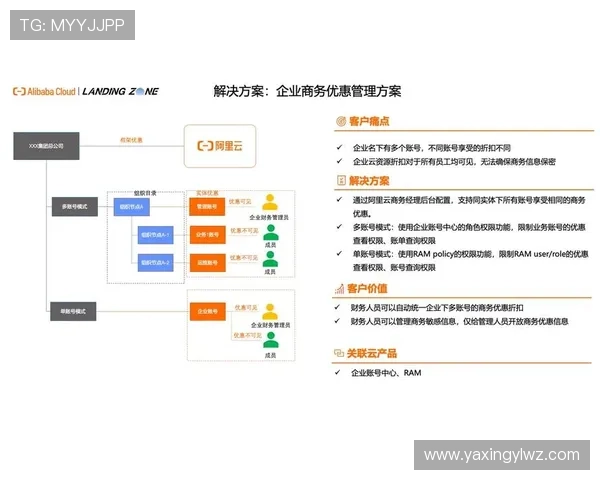Click the LANDING ZONE logo text
This screenshot has width=600, height=480.
pyautogui.click(x=121, y=91)
